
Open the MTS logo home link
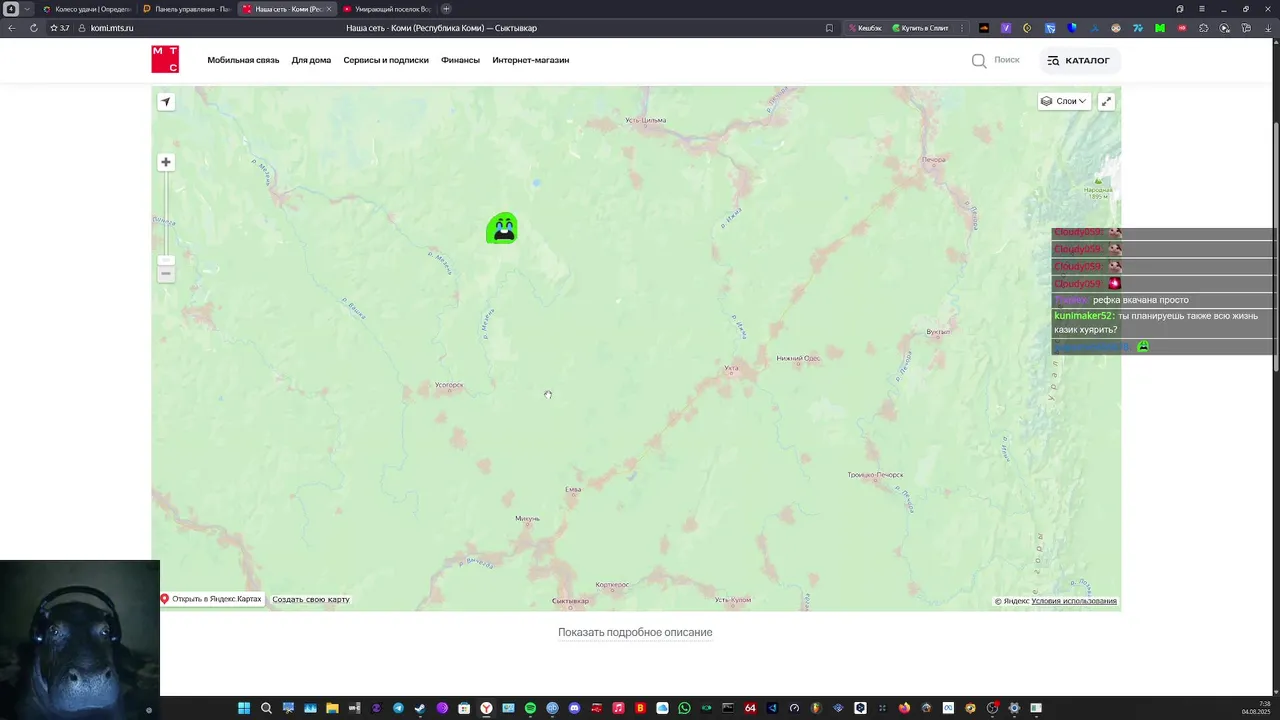point(165,60)
